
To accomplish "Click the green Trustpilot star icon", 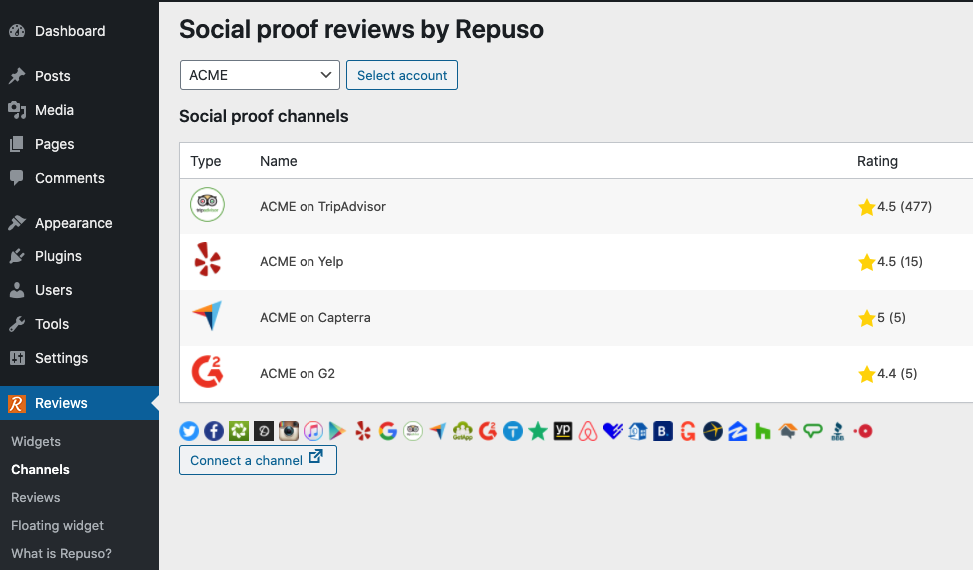I will [538, 431].
